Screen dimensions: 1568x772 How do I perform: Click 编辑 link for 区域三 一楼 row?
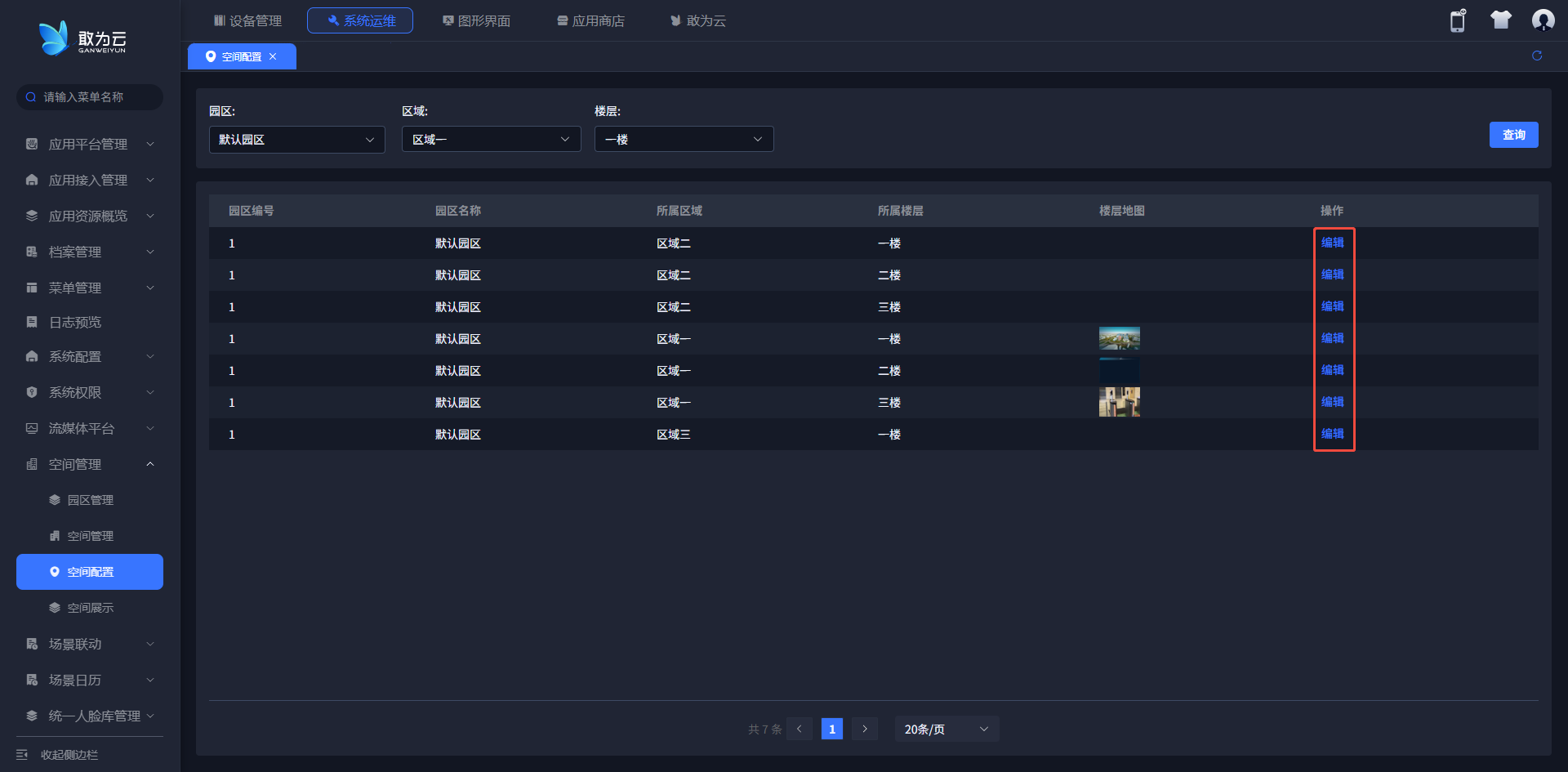(x=1332, y=434)
